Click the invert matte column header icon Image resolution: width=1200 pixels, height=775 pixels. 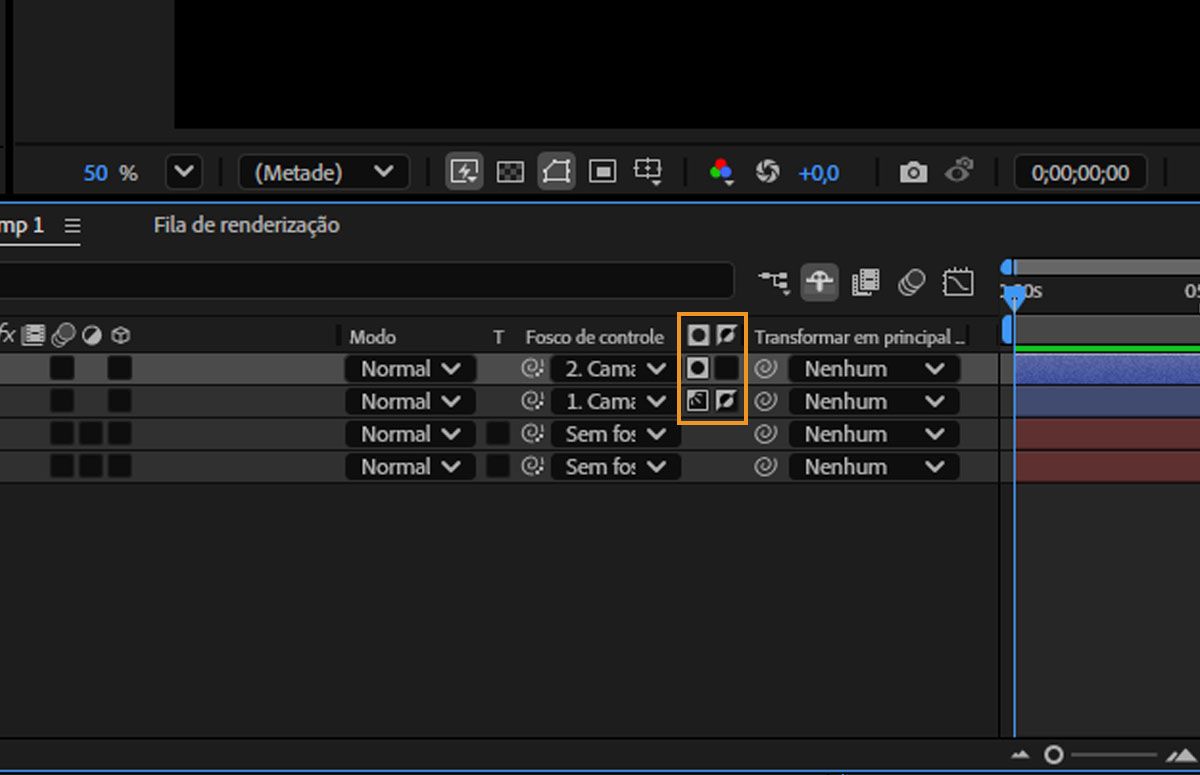pyautogui.click(x=726, y=334)
